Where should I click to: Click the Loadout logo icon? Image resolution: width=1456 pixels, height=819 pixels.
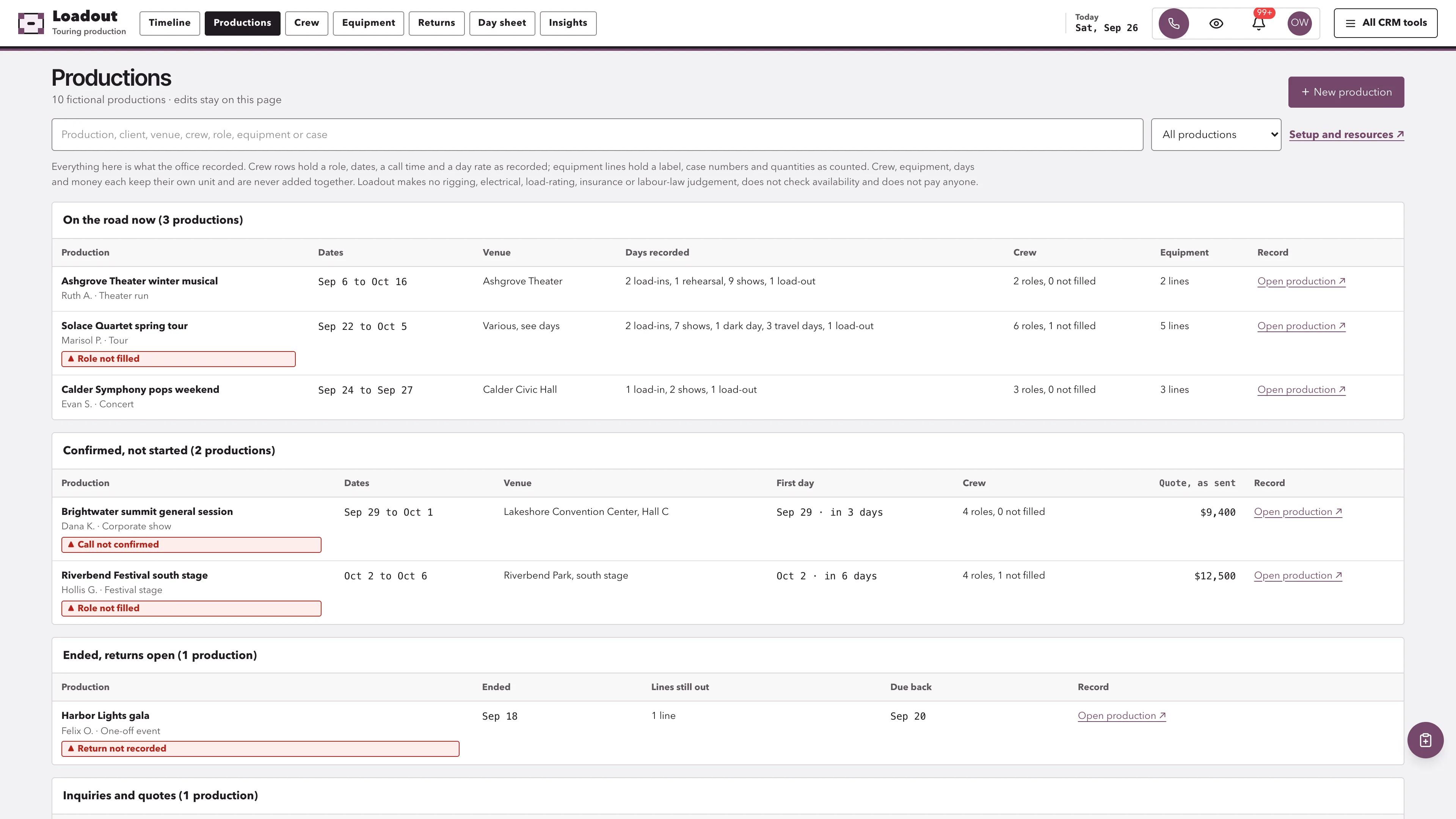pyautogui.click(x=31, y=23)
